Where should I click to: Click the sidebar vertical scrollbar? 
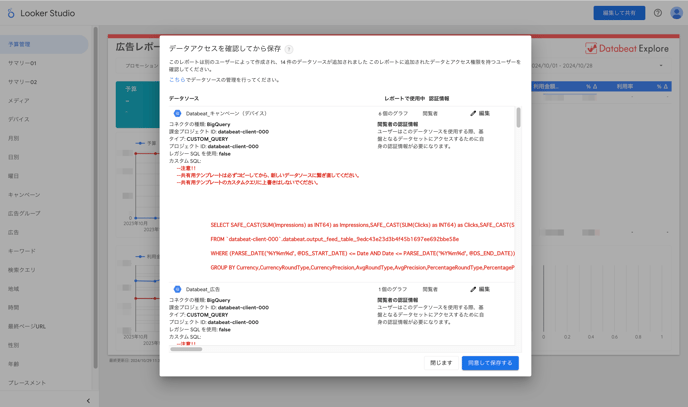95,197
